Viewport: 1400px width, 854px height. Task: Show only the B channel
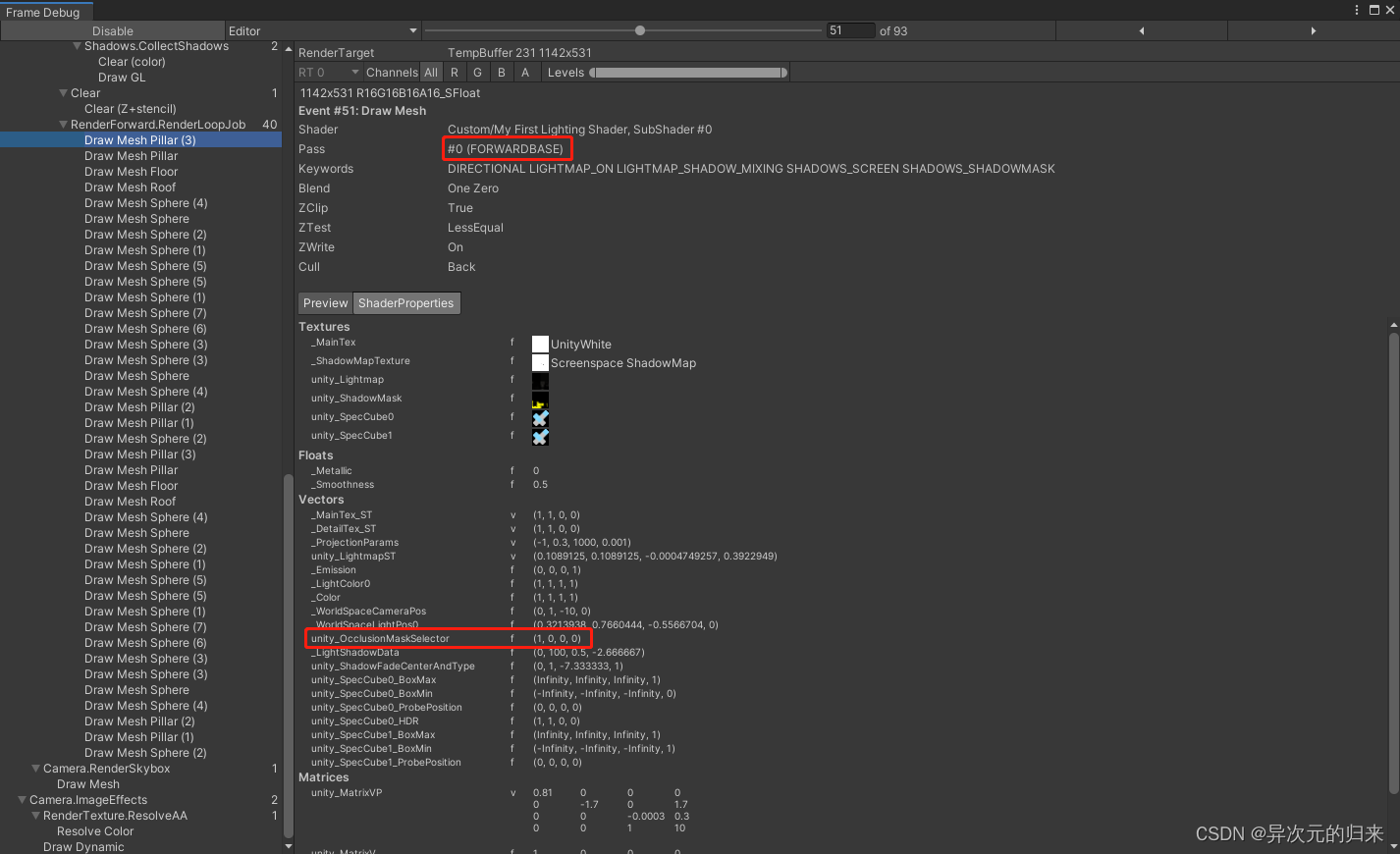(502, 72)
